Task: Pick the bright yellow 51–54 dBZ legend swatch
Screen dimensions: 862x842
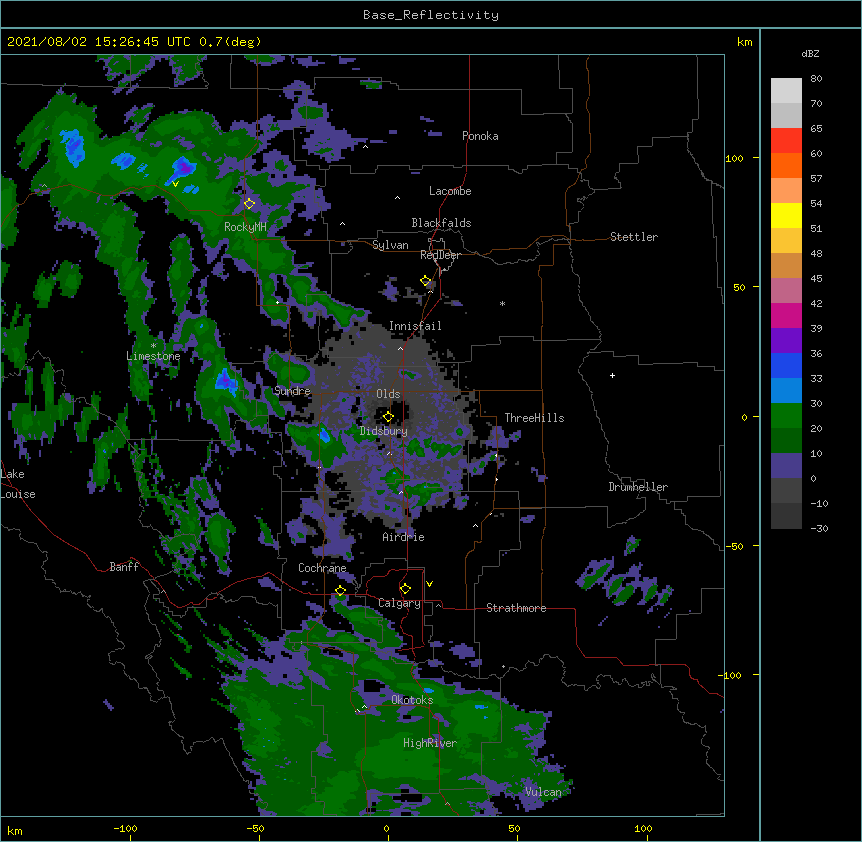Action: coord(786,215)
